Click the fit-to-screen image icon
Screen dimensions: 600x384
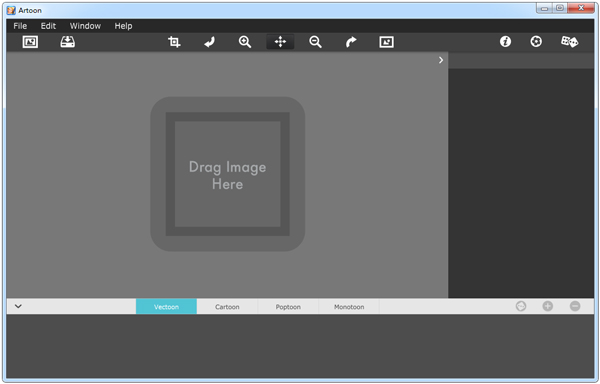[386, 42]
